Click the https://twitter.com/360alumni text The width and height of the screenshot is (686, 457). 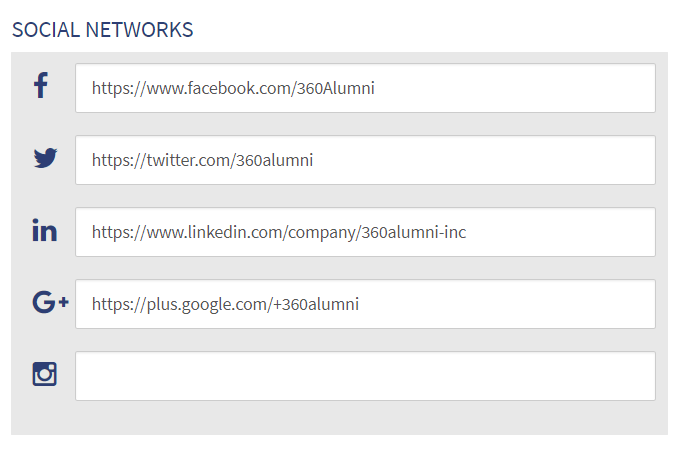202,160
